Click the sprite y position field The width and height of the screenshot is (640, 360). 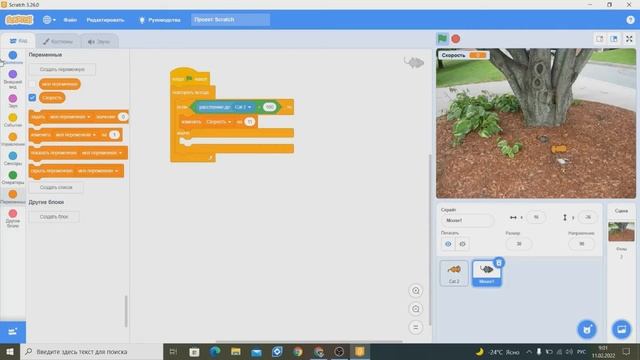pos(588,217)
